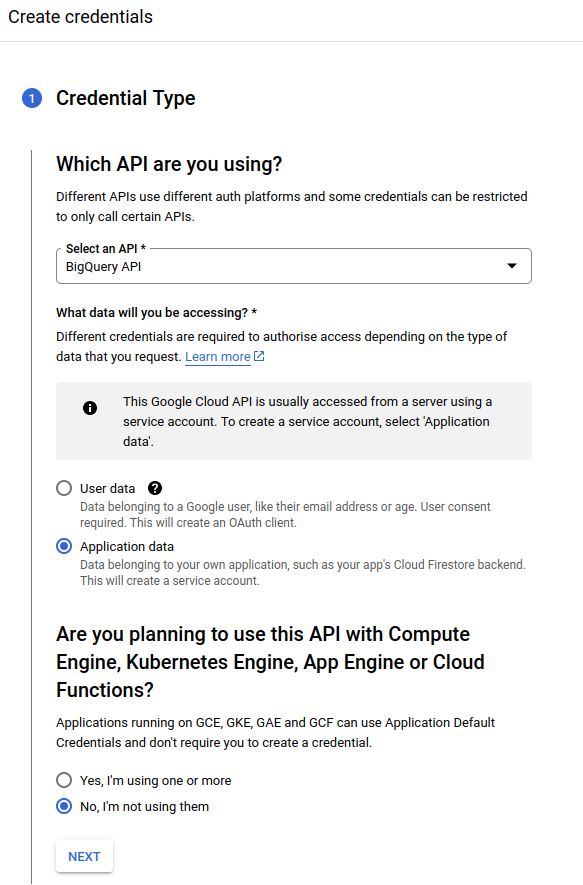Click the service account notice text
Viewport: 583px width, 885px height.
click(308, 422)
